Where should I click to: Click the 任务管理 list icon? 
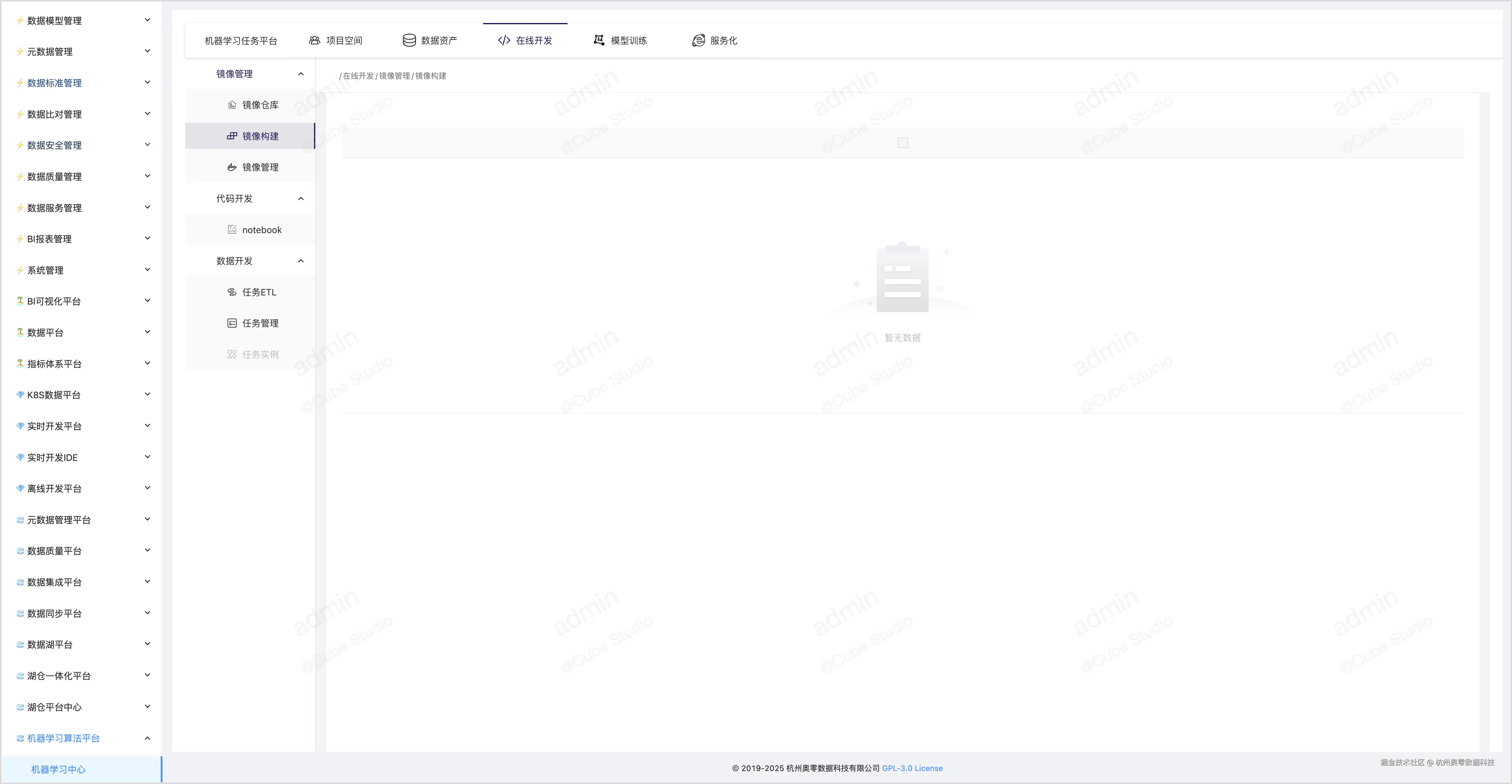coord(232,323)
